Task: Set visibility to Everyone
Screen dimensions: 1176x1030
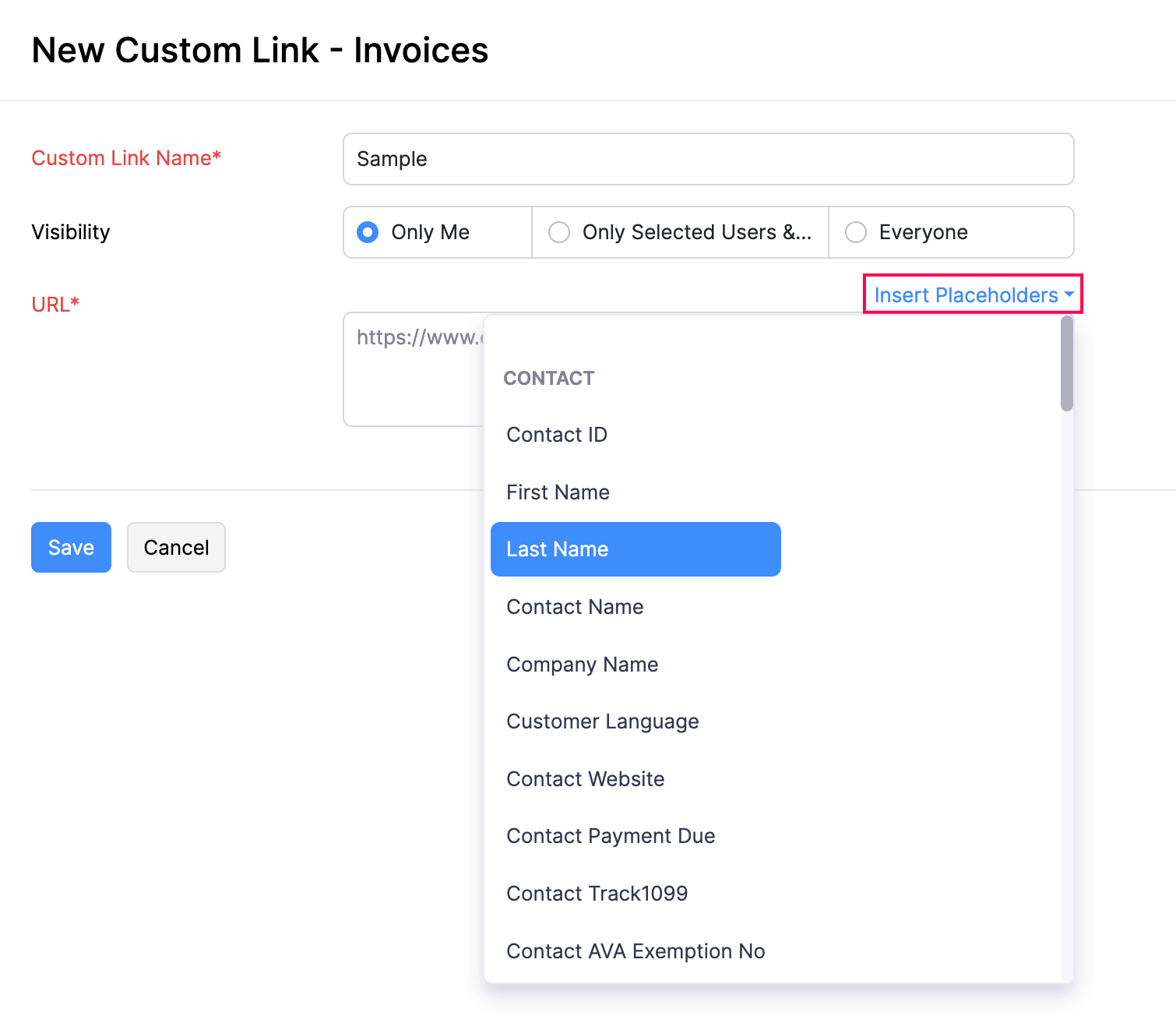Action: [856, 232]
